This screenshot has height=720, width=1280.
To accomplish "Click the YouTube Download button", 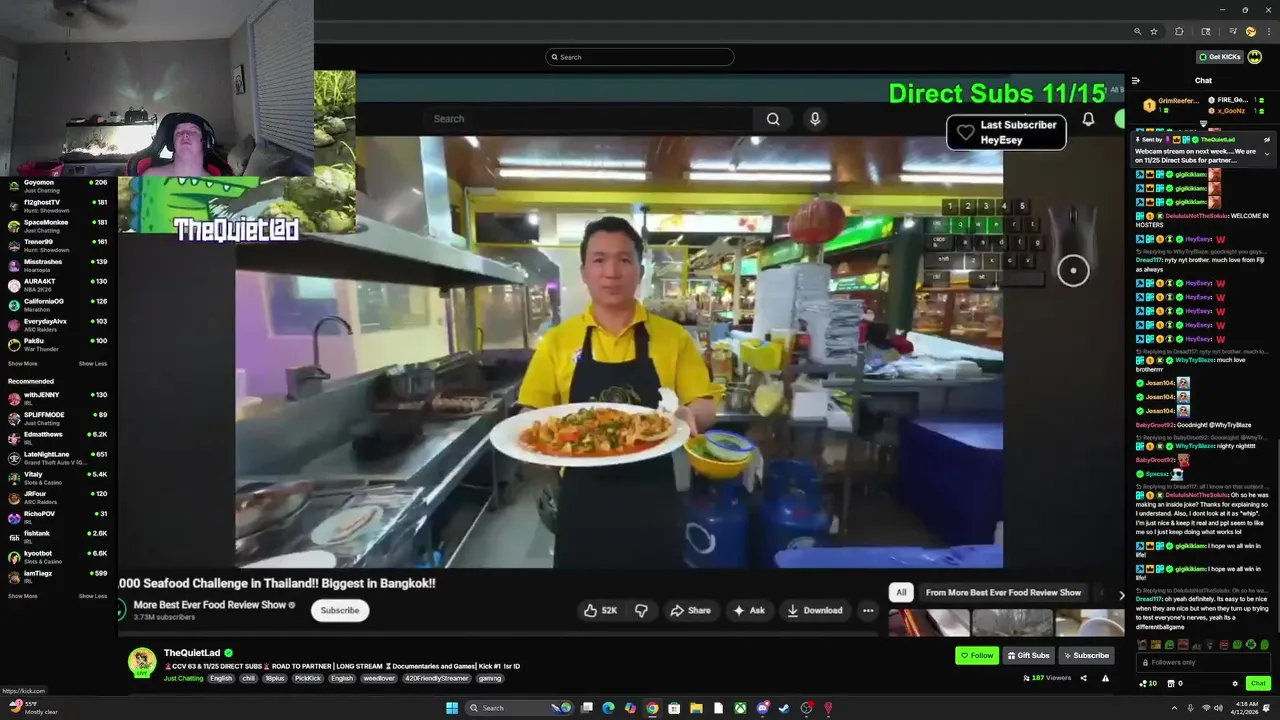I will point(814,610).
